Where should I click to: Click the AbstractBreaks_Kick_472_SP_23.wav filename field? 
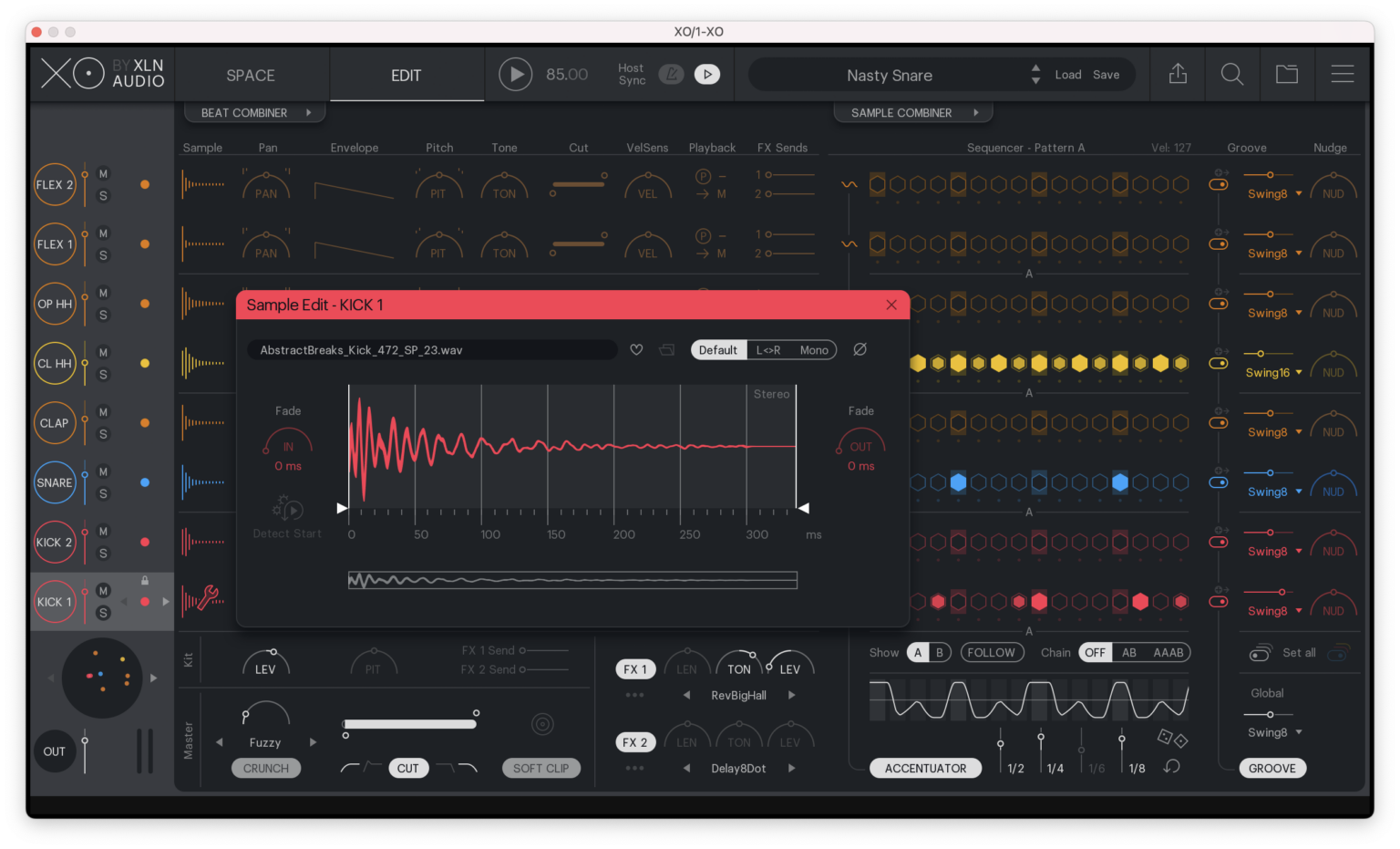pyautogui.click(x=431, y=349)
